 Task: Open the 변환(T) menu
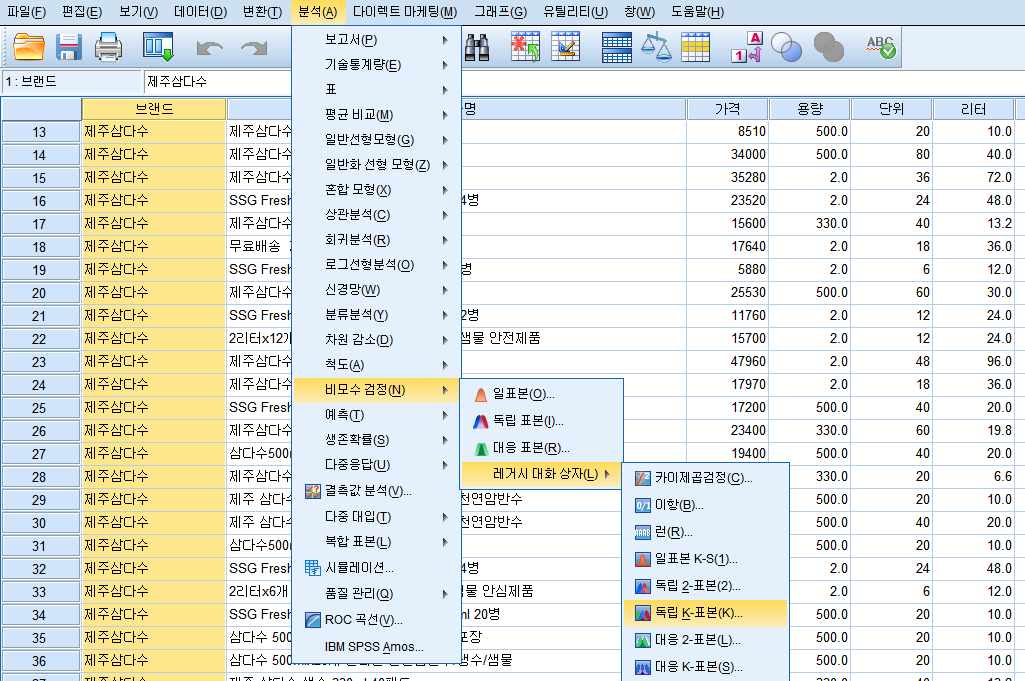(262, 12)
